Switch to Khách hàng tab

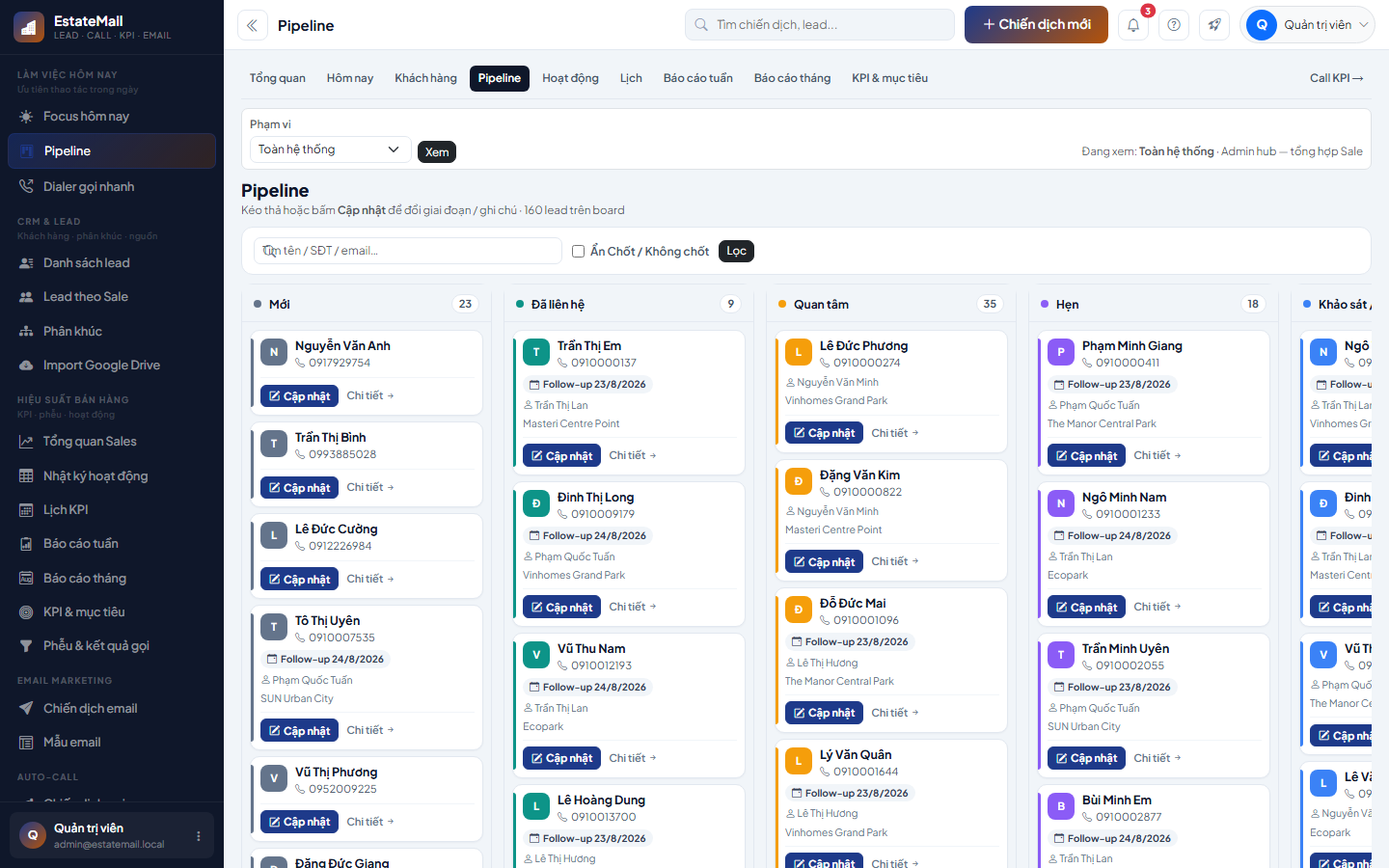[425, 78]
